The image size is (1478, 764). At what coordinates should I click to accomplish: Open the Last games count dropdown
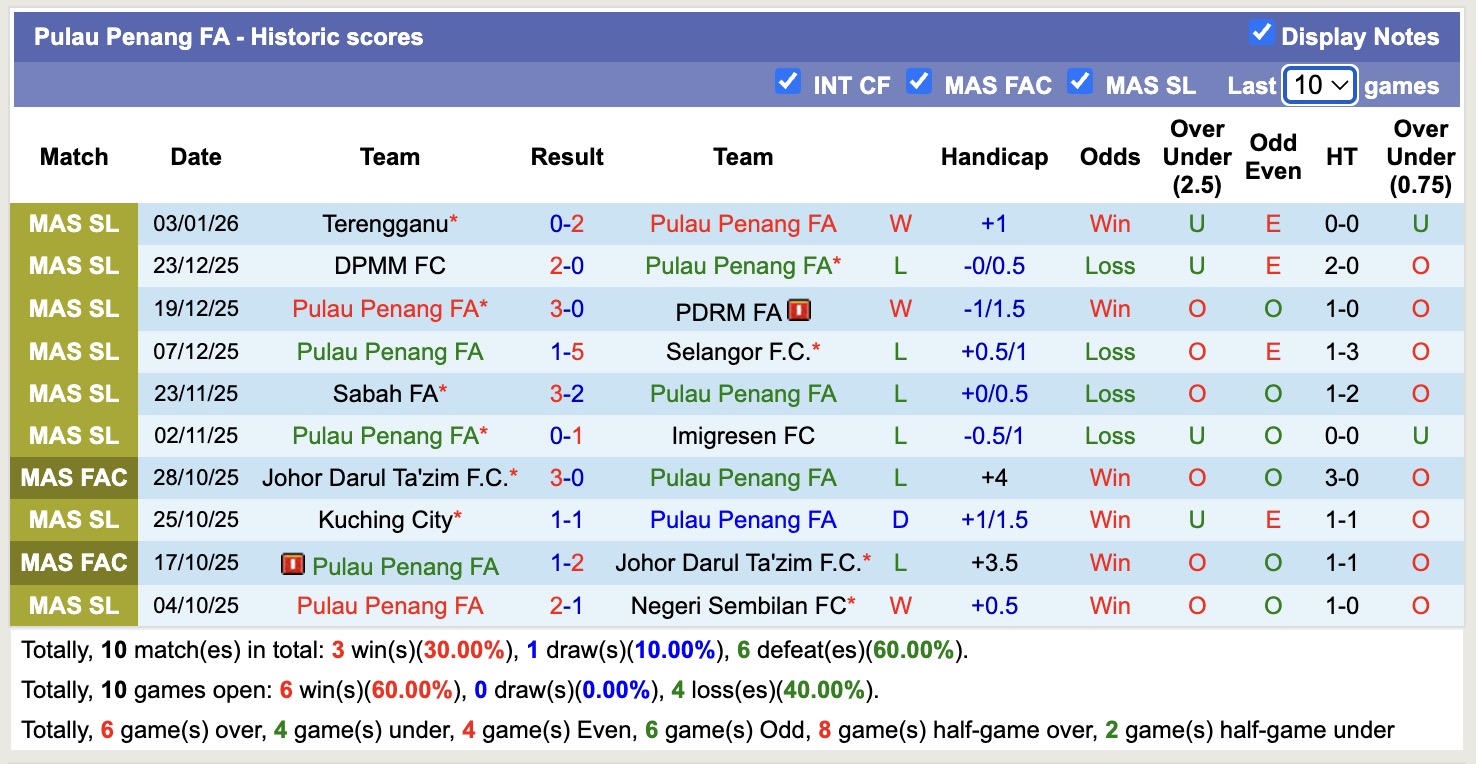tap(1318, 85)
